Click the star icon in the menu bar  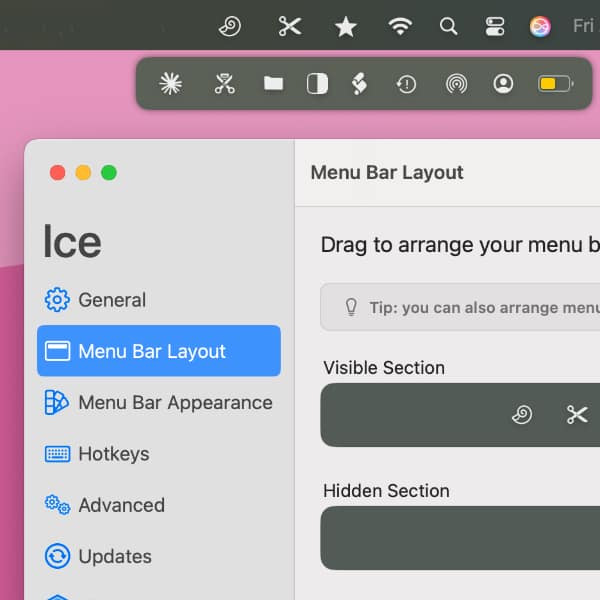click(345, 27)
